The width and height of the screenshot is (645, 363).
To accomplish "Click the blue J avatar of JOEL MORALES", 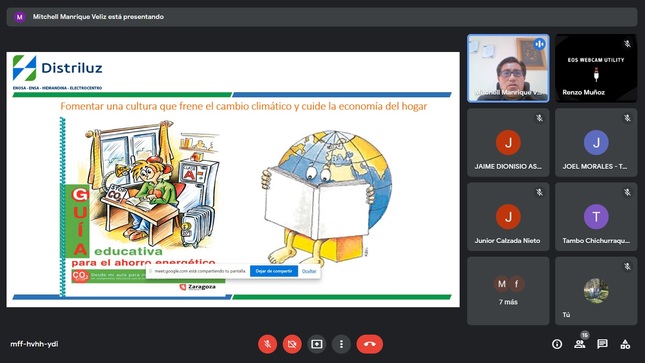I will click(x=596, y=142).
